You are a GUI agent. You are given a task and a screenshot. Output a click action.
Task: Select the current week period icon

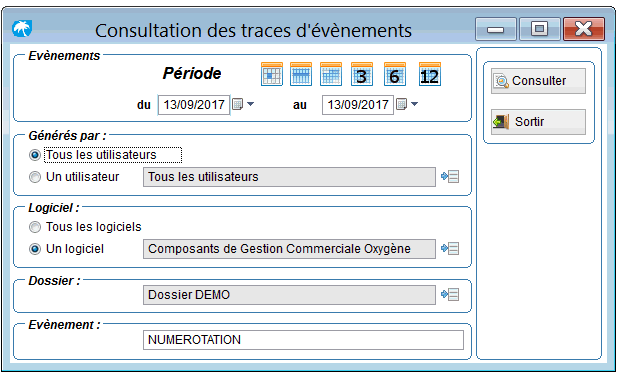(301, 74)
